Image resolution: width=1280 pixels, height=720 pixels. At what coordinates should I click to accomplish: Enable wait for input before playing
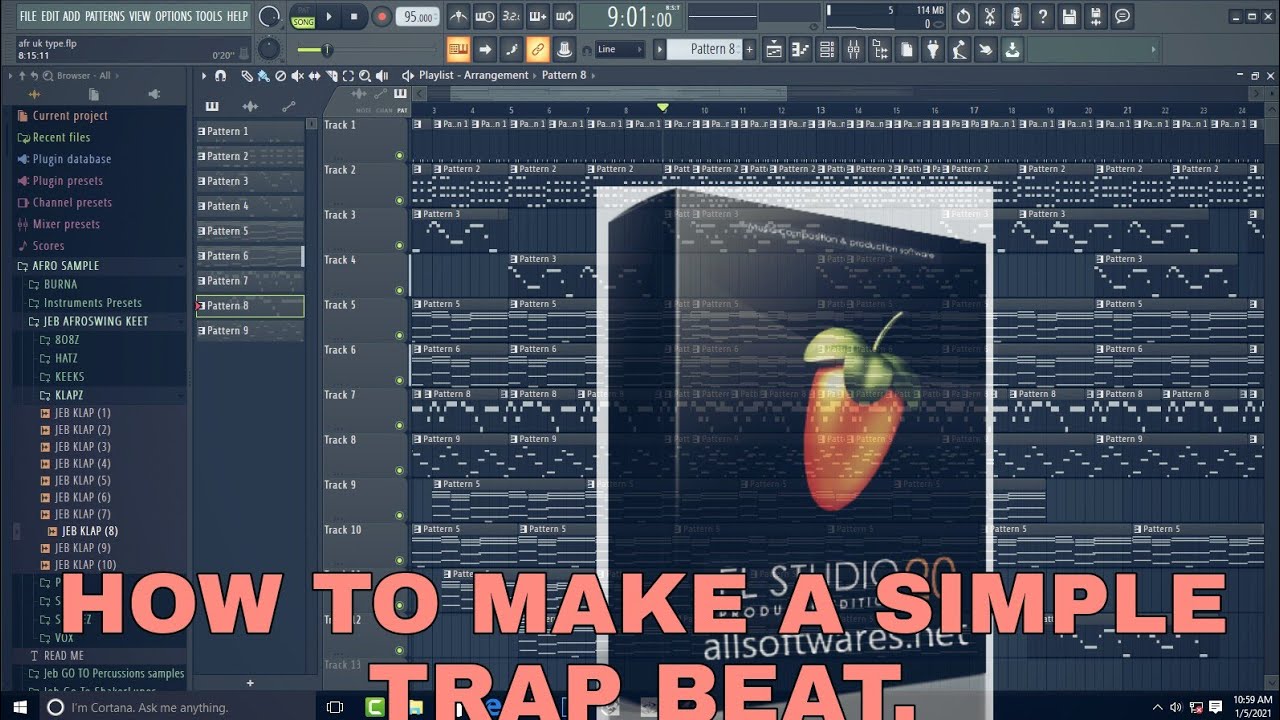484,17
